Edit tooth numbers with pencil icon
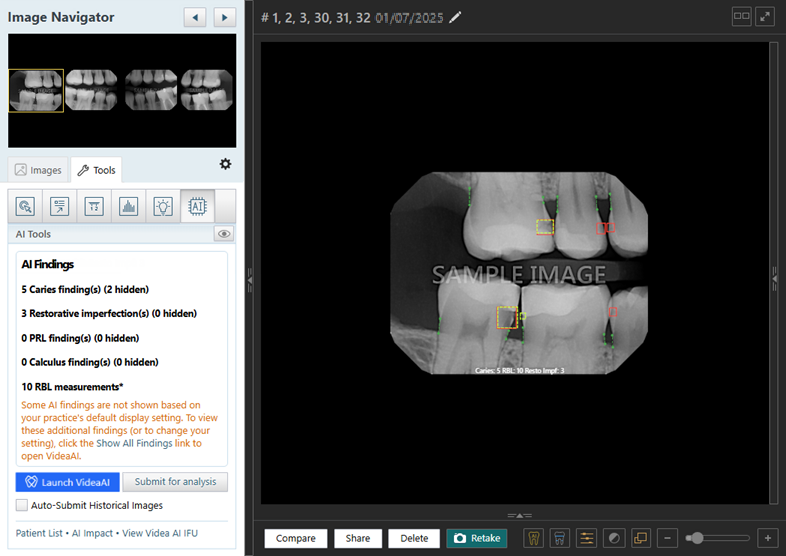This screenshot has width=786, height=556. (456, 17)
